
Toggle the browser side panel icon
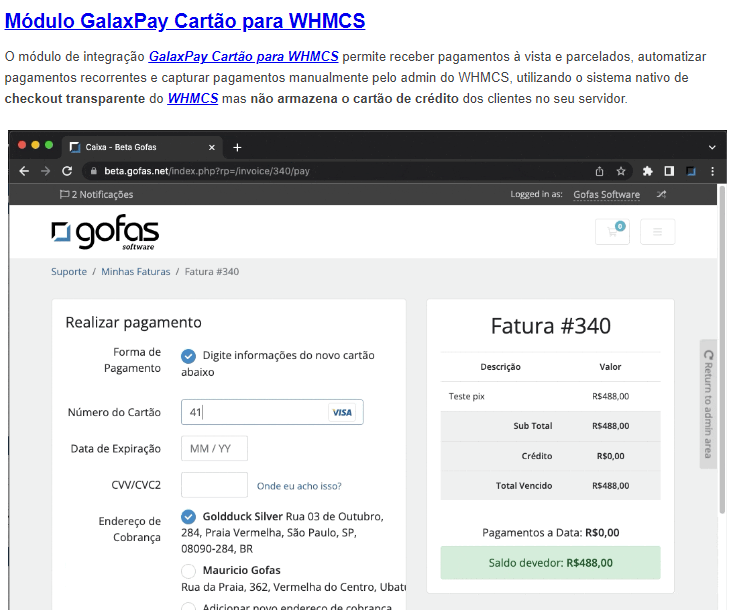coord(669,171)
